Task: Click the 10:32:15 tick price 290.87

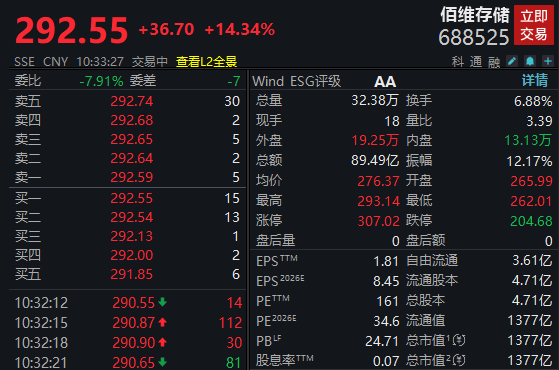Action: tap(133, 323)
